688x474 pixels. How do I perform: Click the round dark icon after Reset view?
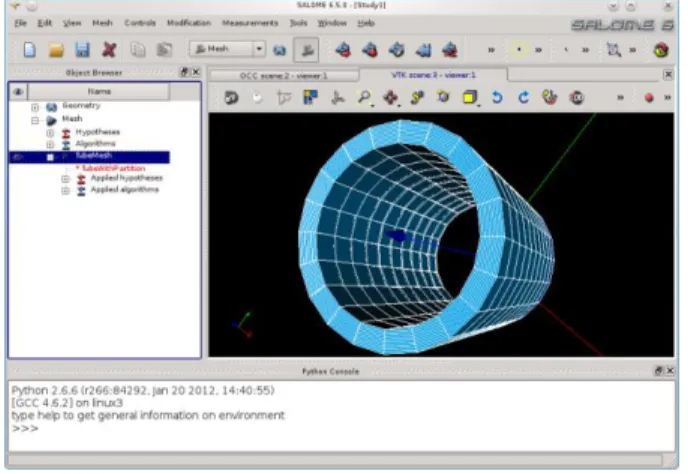577,97
